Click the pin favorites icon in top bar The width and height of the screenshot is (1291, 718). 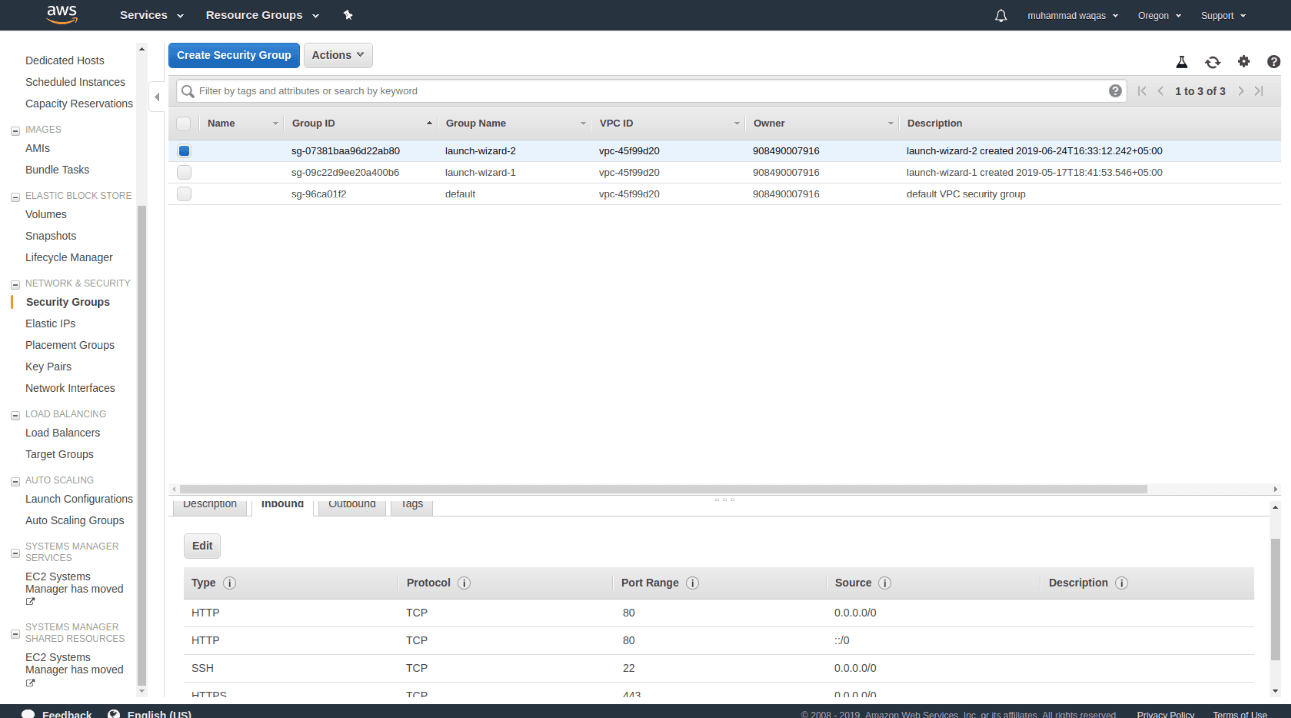pyautogui.click(x=347, y=15)
